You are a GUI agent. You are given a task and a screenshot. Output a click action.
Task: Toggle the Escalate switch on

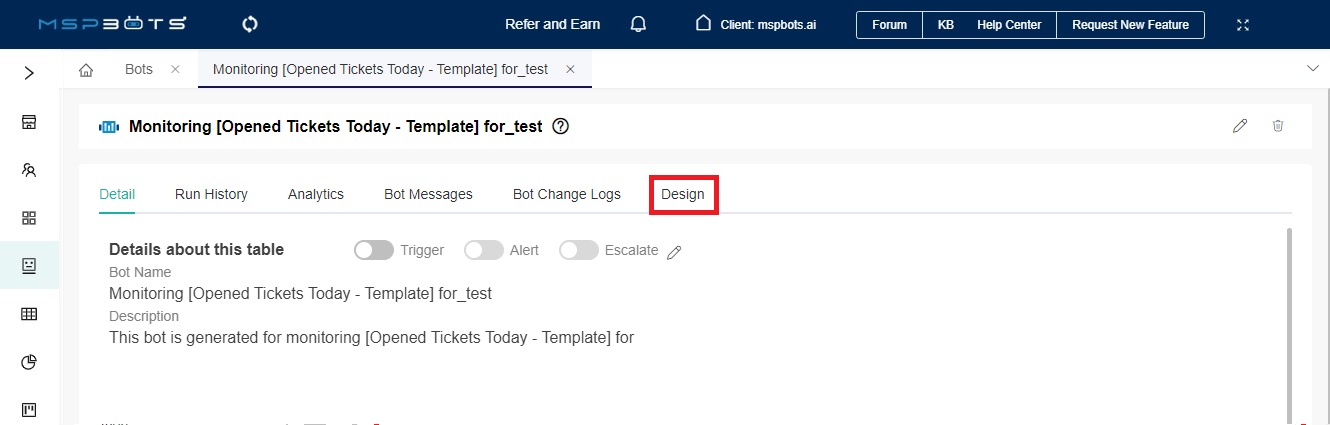tap(579, 250)
